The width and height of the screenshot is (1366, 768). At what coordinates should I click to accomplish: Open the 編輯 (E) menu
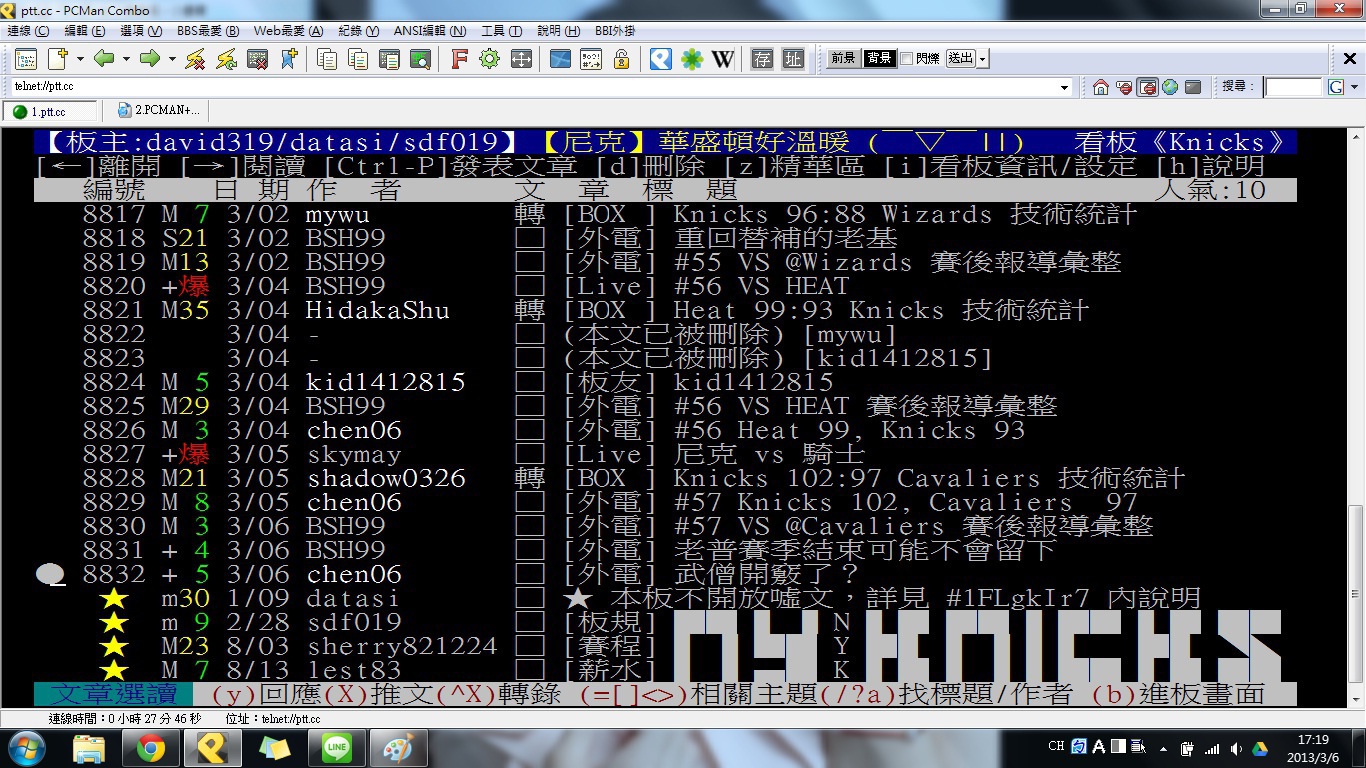[83, 31]
